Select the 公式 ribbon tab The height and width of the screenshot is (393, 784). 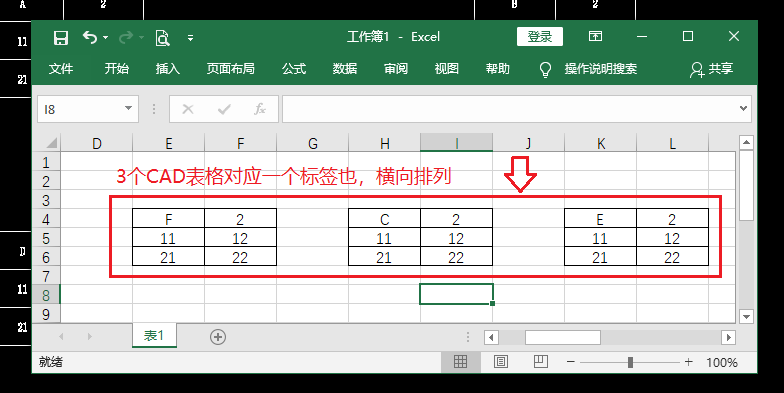tap(294, 68)
